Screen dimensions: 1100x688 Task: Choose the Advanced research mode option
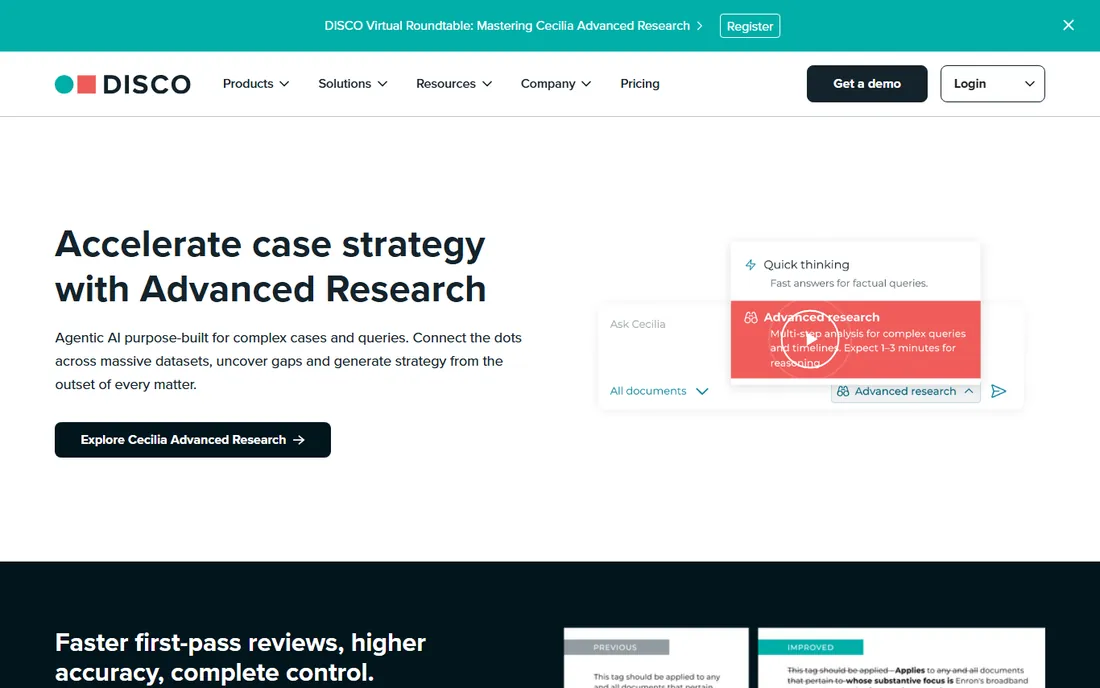coord(855,339)
